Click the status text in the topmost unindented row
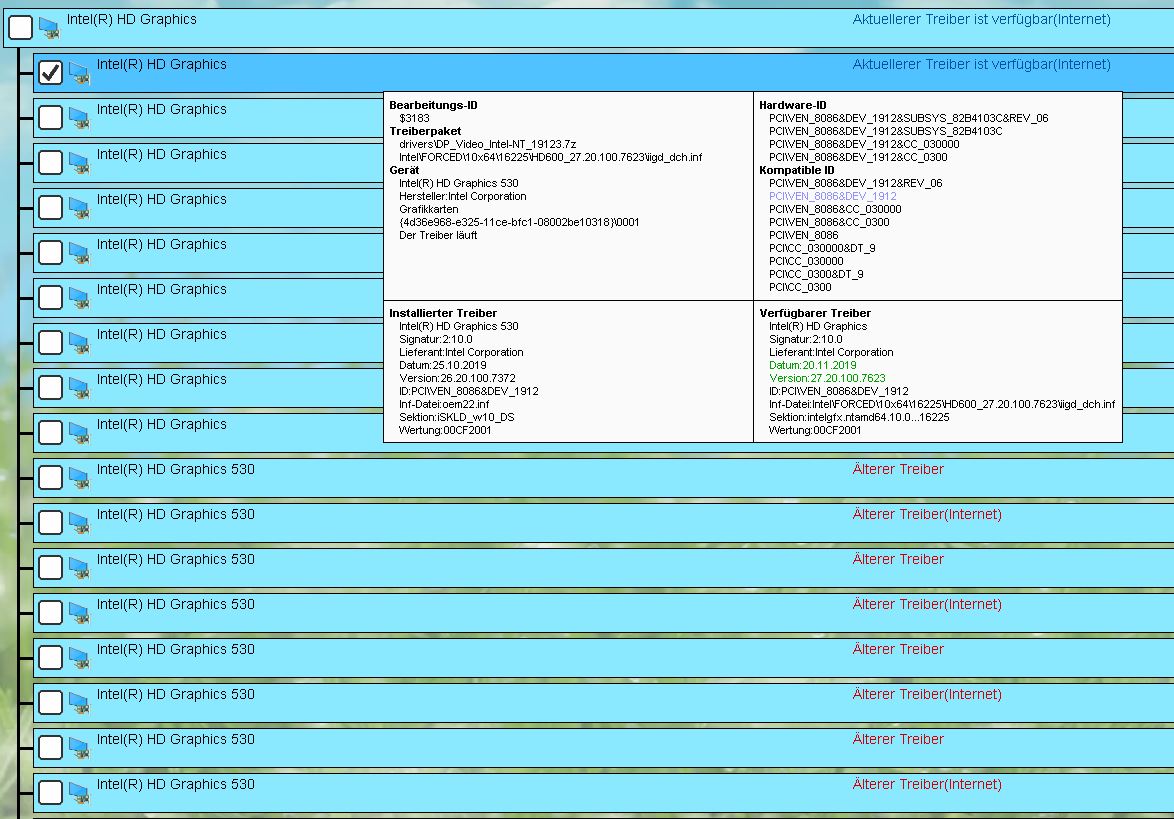 point(981,19)
